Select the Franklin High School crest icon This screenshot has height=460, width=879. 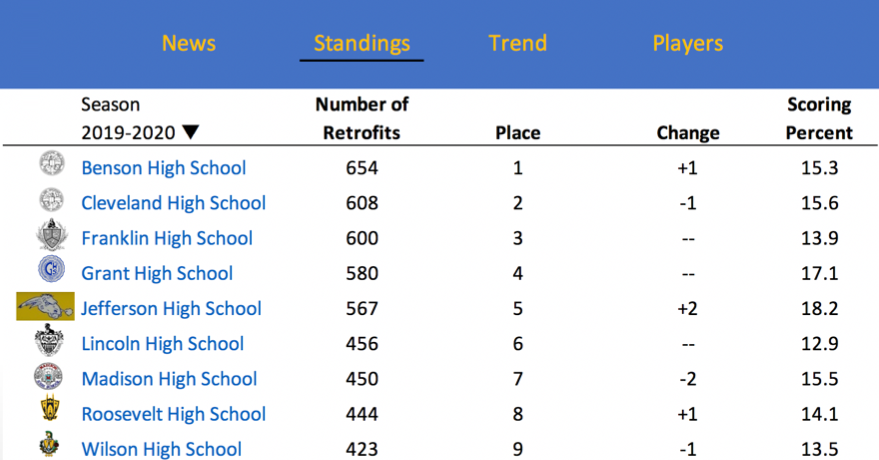[x=52, y=234]
